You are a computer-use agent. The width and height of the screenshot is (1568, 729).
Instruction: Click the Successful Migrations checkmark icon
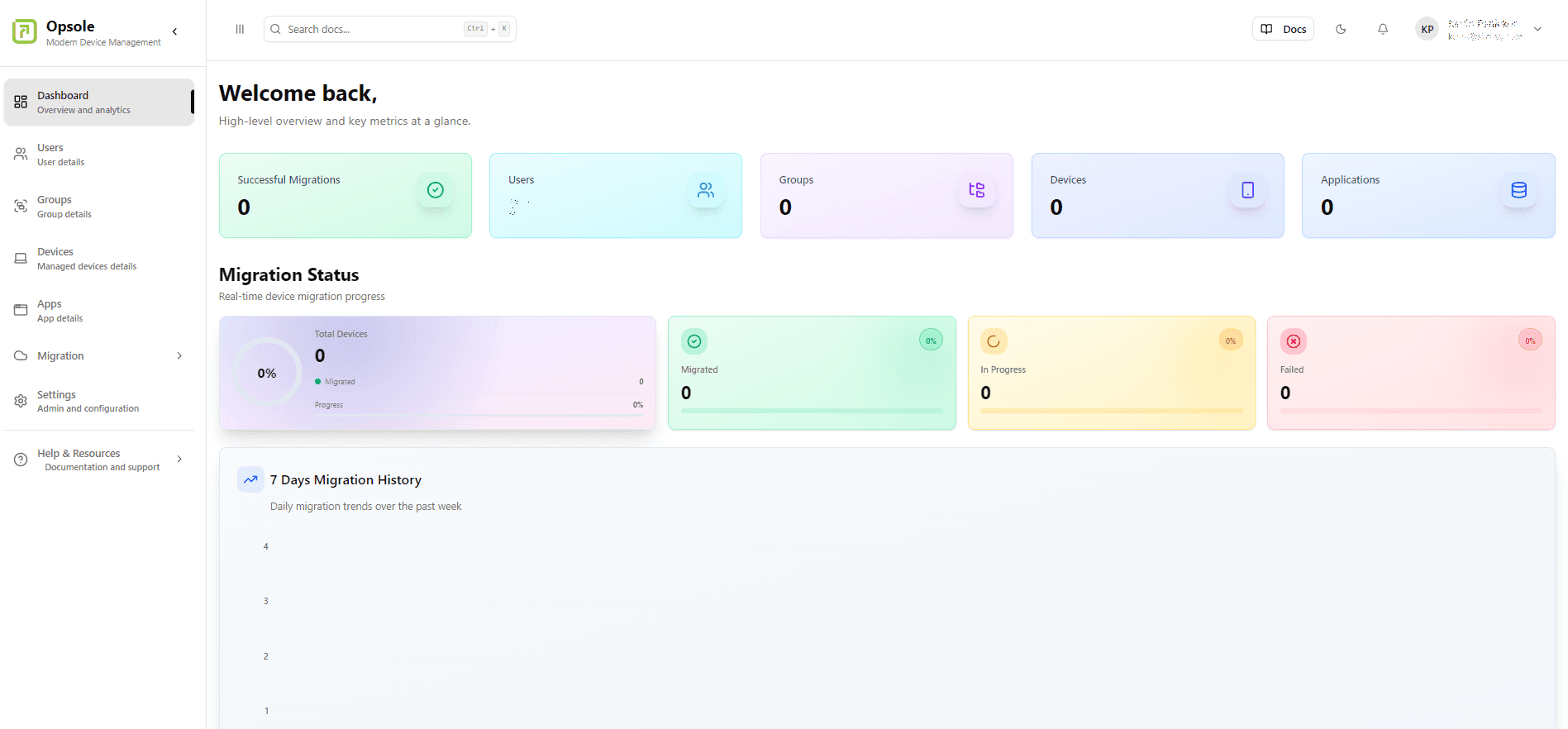[x=435, y=190]
